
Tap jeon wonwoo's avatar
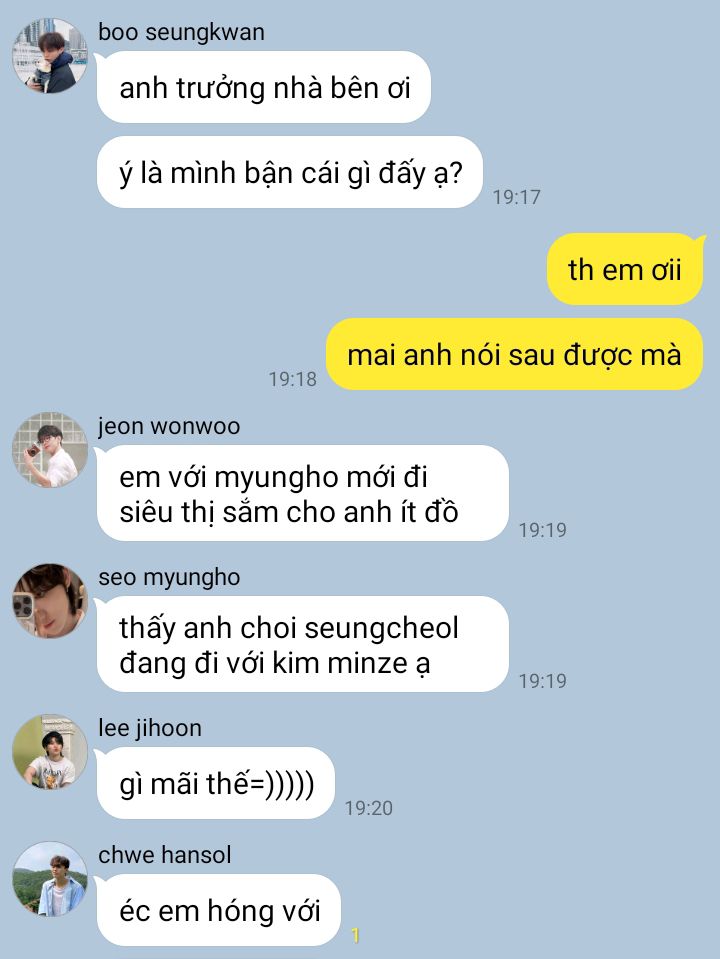[x=50, y=450]
